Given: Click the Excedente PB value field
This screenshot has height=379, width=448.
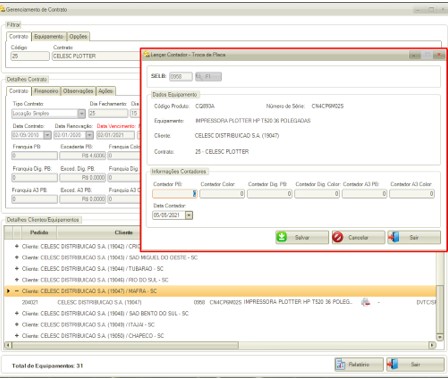Looking at the screenshot, I should point(83,155).
